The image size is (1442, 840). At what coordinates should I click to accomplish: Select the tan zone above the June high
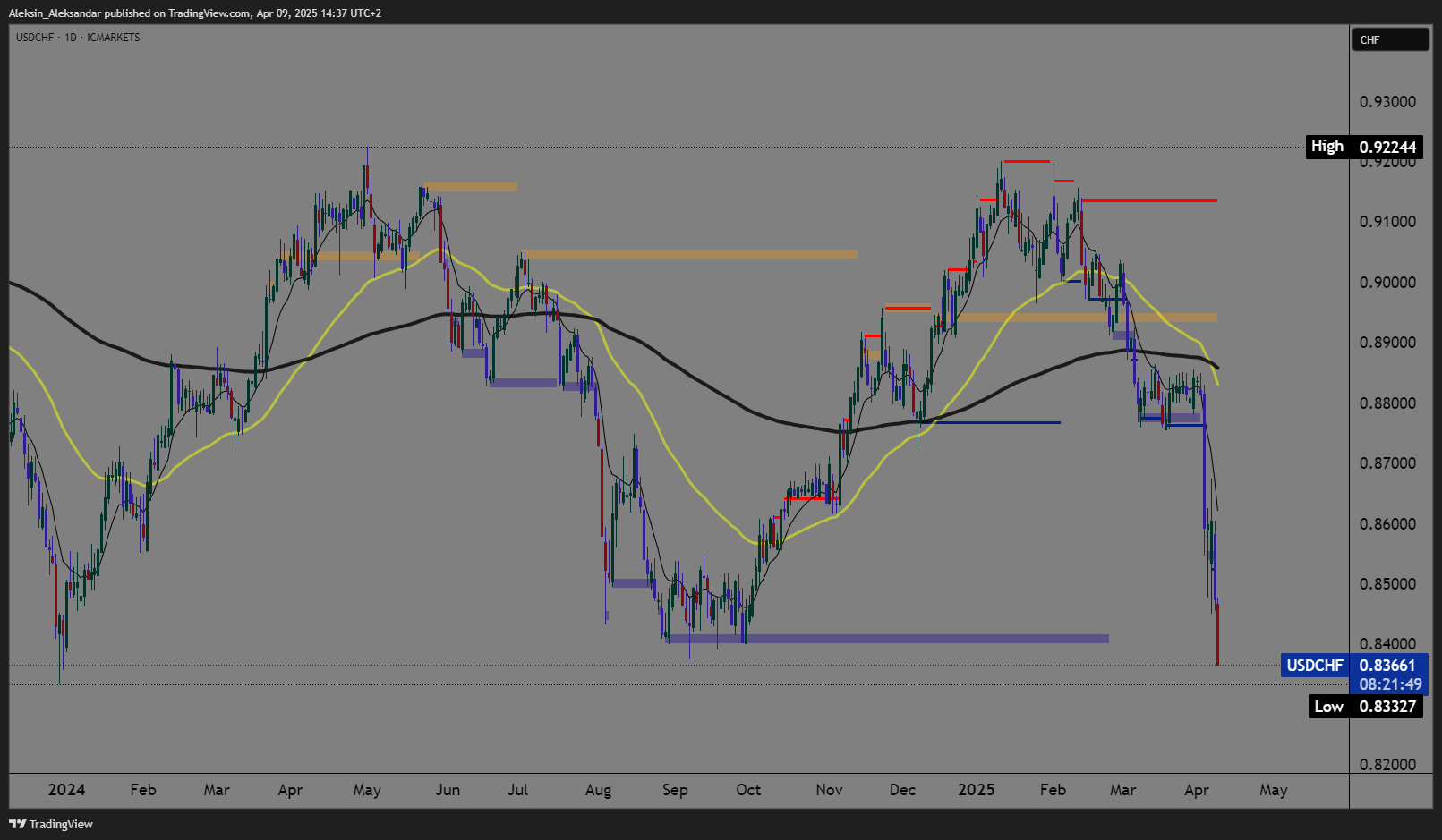(x=471, y=187)
